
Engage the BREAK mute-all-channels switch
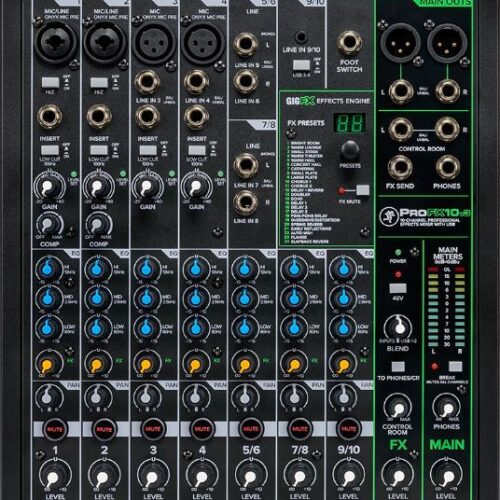[455, 366]
